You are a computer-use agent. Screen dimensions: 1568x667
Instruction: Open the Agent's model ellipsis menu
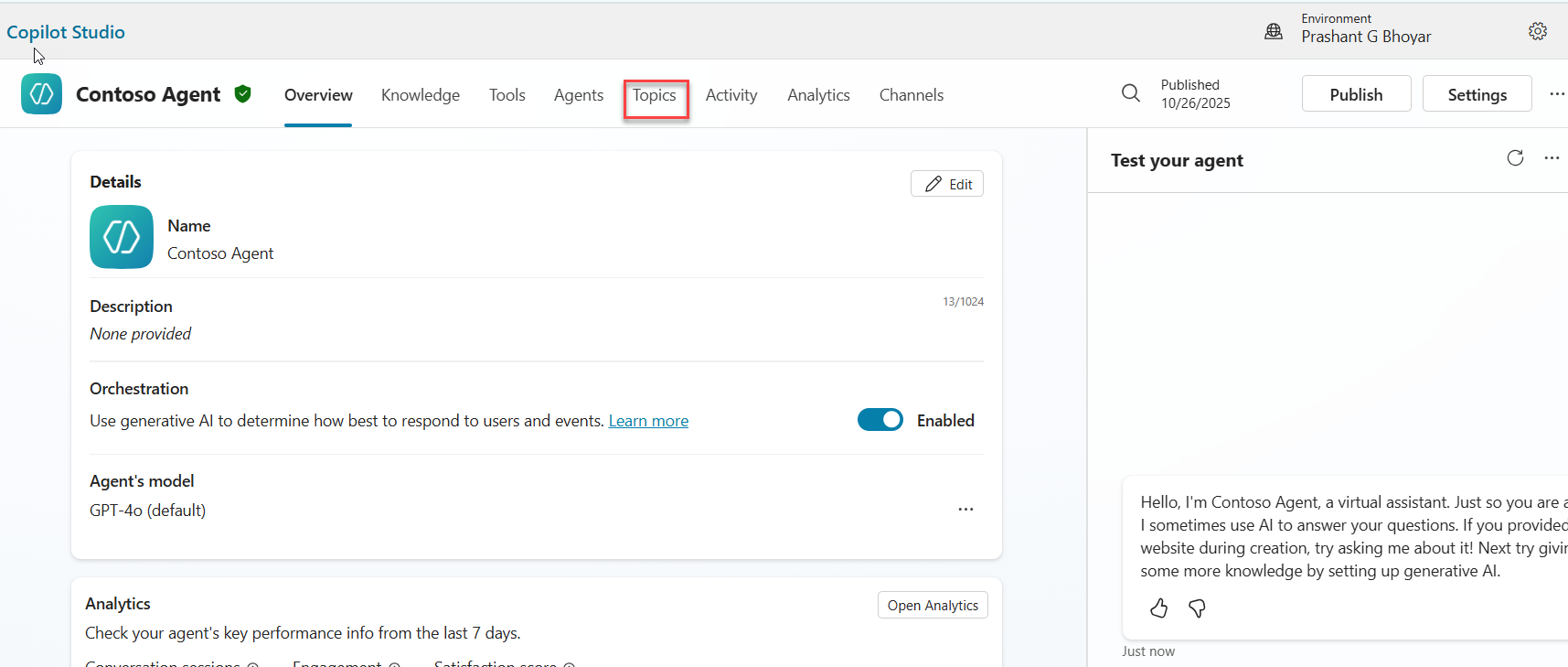[x=965, y=509]
